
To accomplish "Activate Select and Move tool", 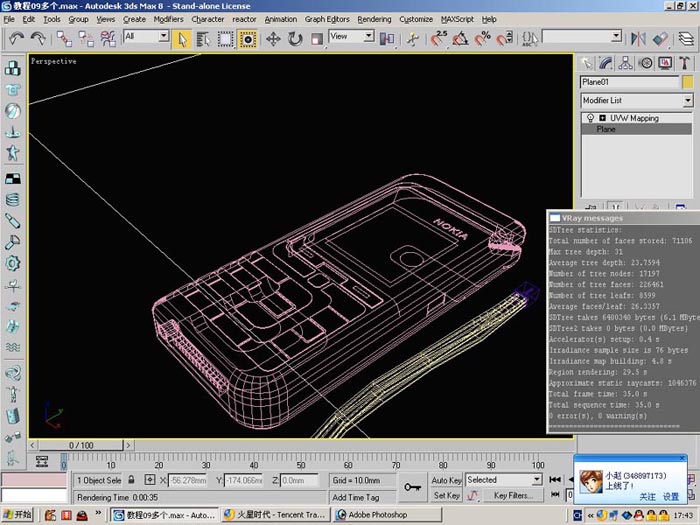I will tap(273, 39).
